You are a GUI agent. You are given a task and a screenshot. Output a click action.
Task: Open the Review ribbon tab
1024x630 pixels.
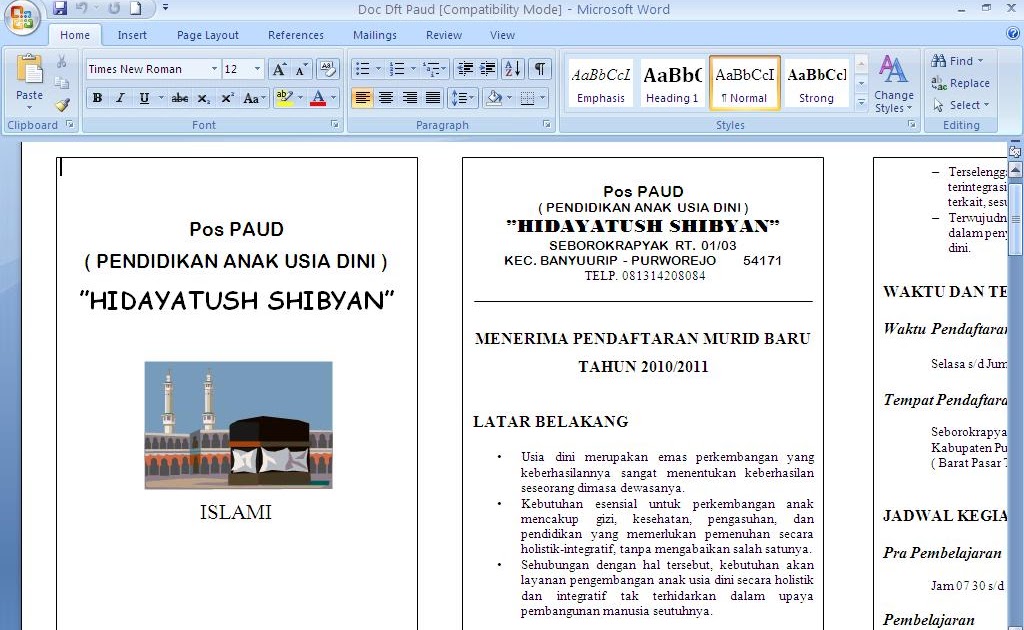(443, 34)
